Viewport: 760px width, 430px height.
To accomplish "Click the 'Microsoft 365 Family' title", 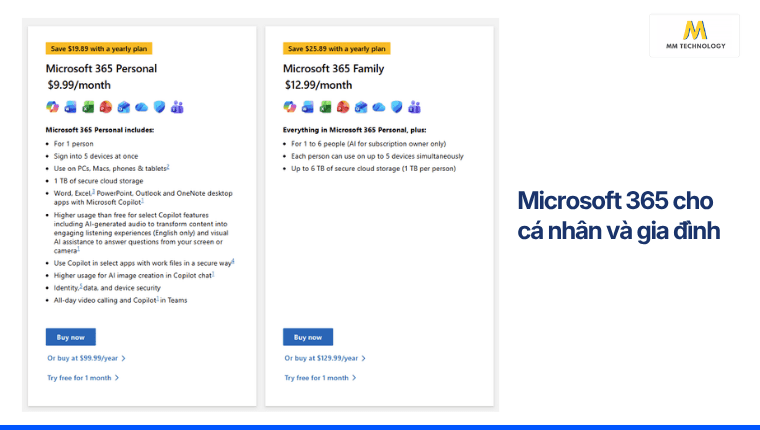I will coord(333,69).
